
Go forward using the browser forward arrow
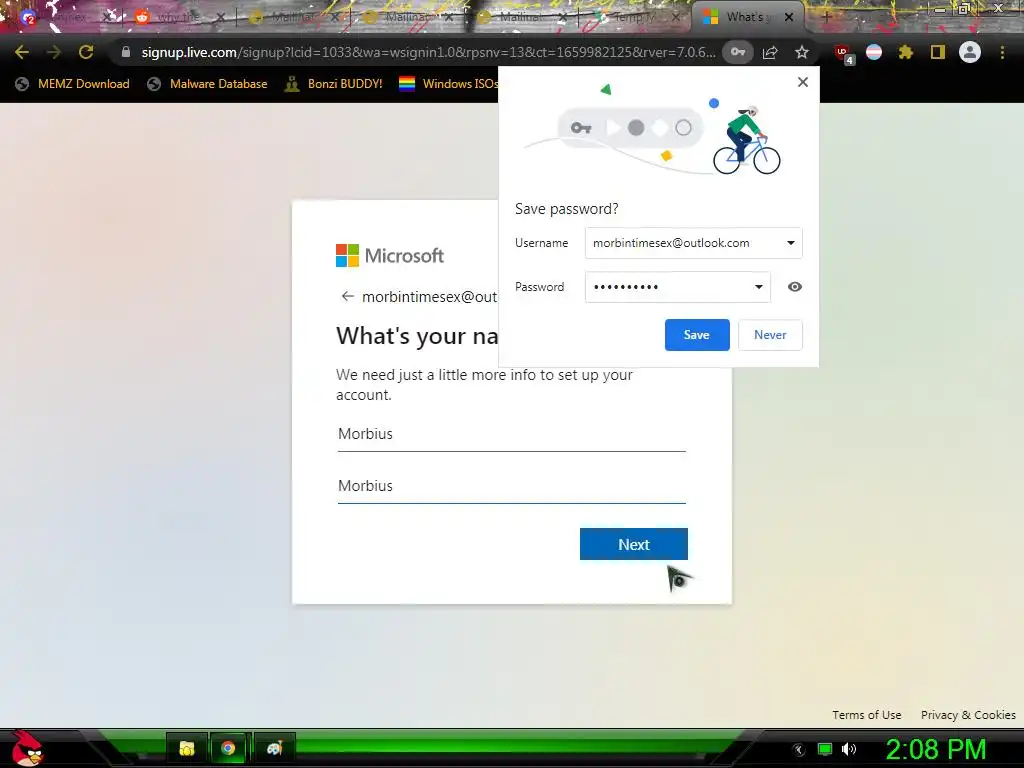pyautogui.click(x=54, y=52)
